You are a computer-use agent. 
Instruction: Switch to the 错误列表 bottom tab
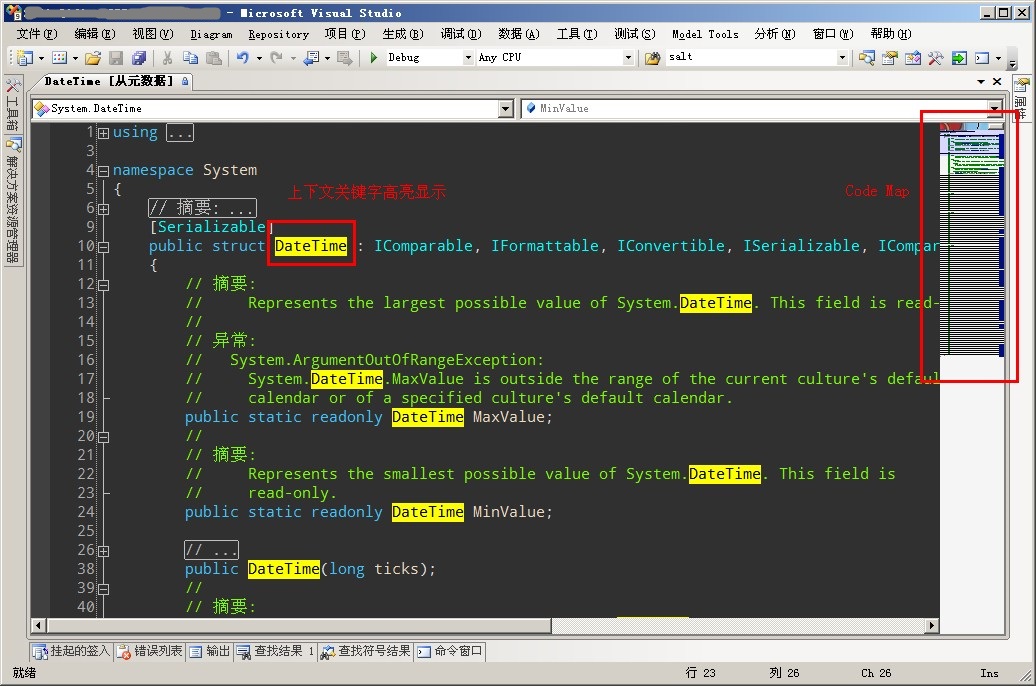[150, 652]
